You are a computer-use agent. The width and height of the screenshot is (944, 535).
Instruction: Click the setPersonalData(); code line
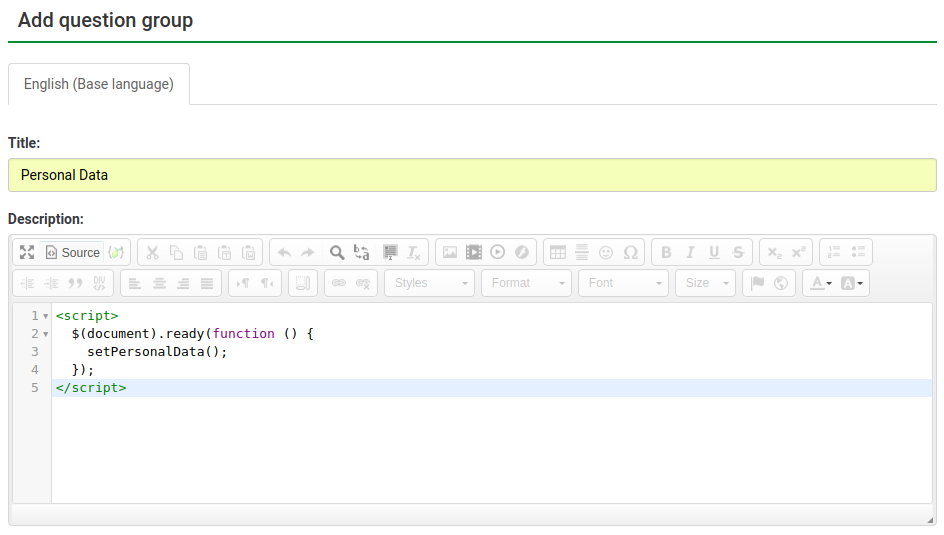[x=157, y=351]
